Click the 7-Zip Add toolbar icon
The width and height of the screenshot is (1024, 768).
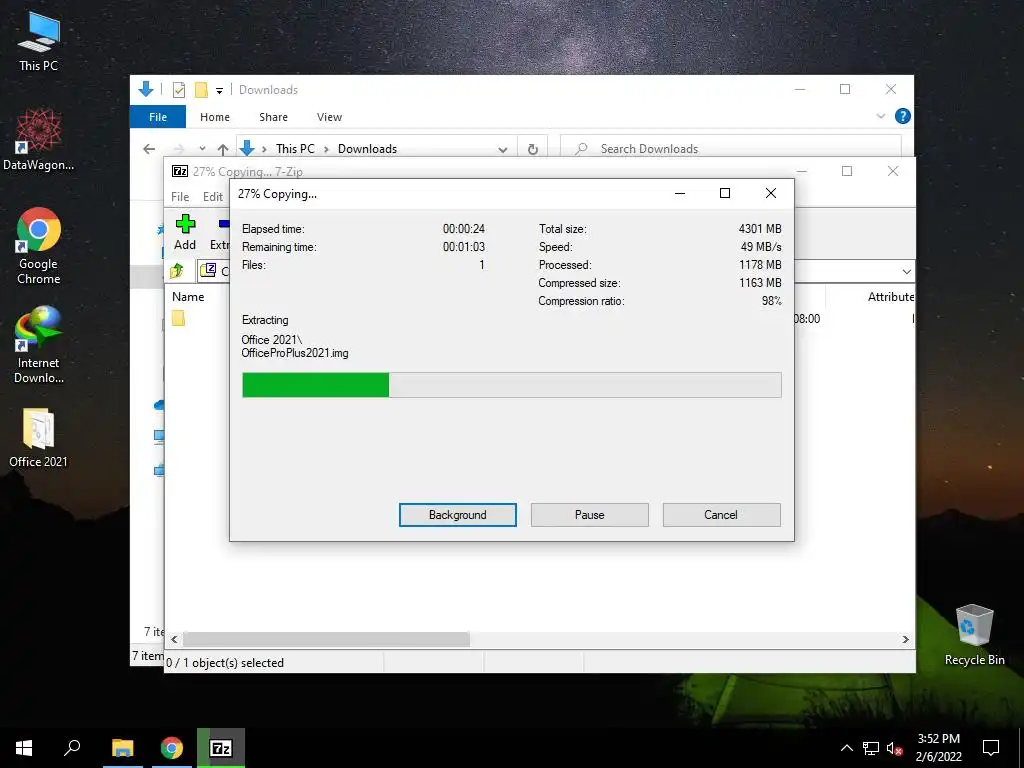185,232
